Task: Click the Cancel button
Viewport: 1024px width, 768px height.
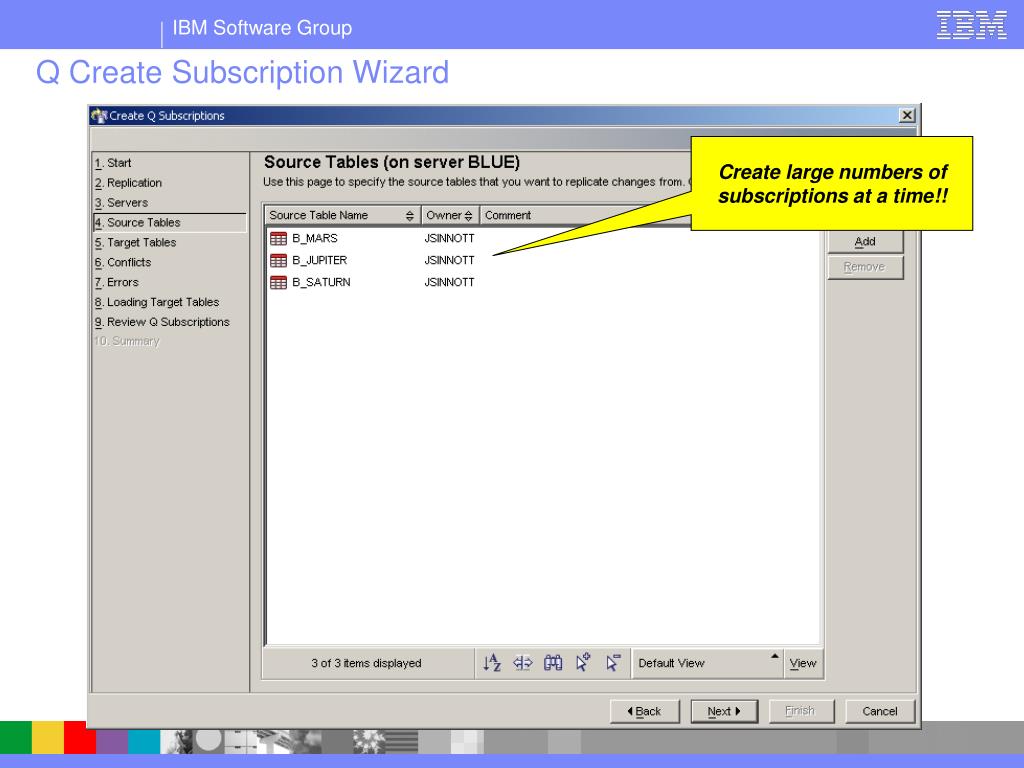Action: [x=880, y=711]
